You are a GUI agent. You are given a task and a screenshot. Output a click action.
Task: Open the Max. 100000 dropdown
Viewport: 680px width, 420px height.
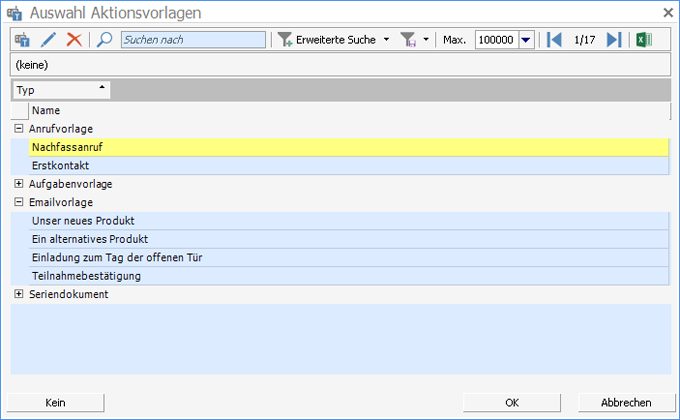526,40
